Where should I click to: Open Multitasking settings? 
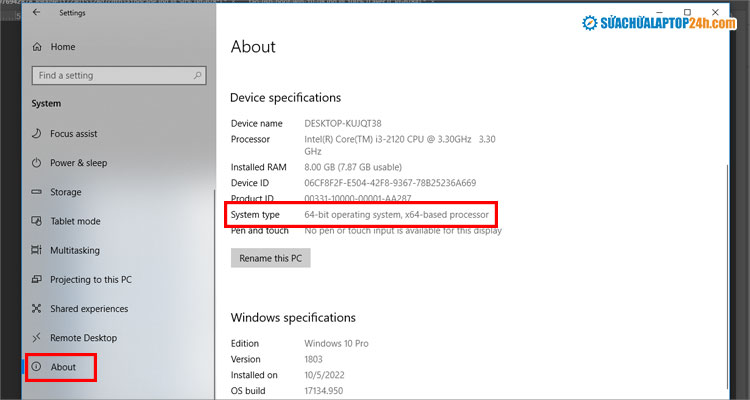[75, 251]
